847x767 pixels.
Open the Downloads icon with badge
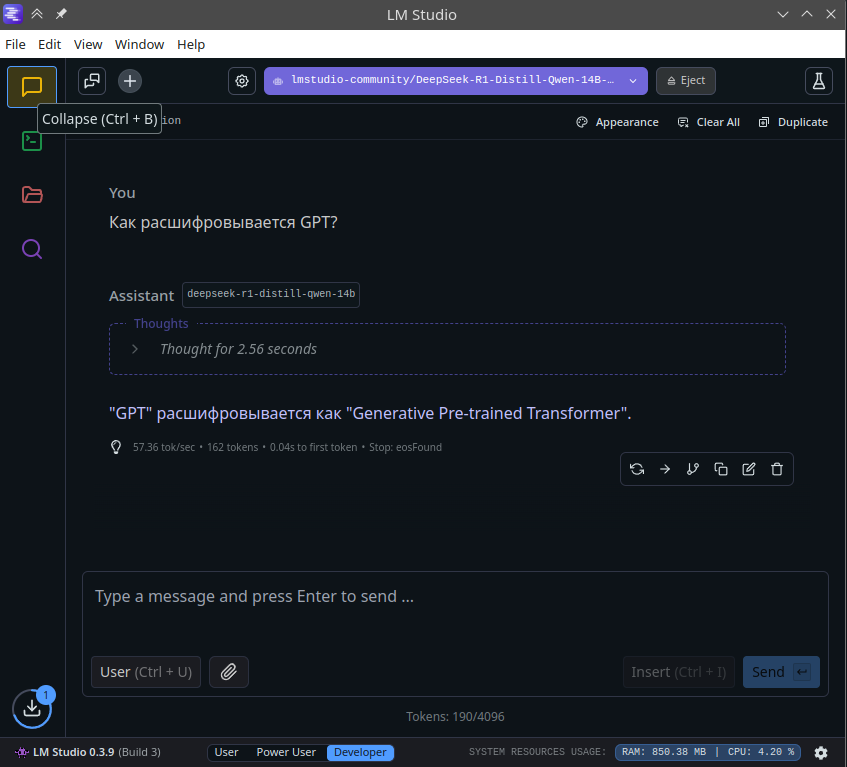click(32, 708)
